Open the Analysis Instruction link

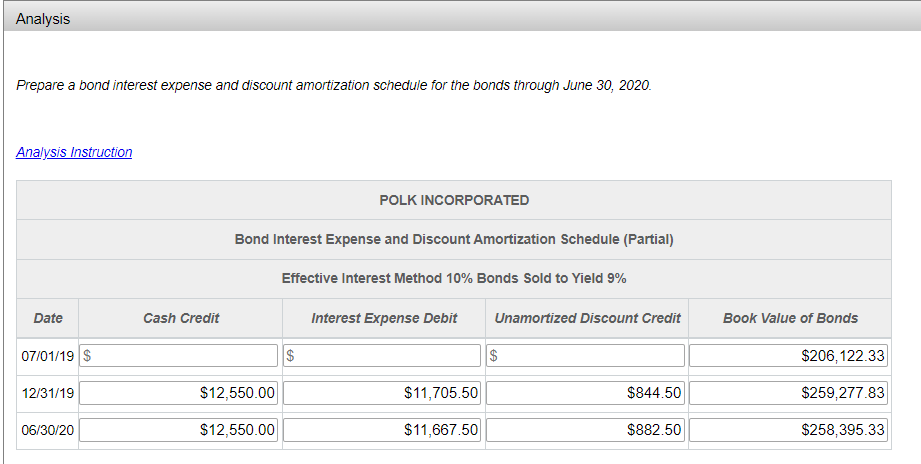coord(74,152)
